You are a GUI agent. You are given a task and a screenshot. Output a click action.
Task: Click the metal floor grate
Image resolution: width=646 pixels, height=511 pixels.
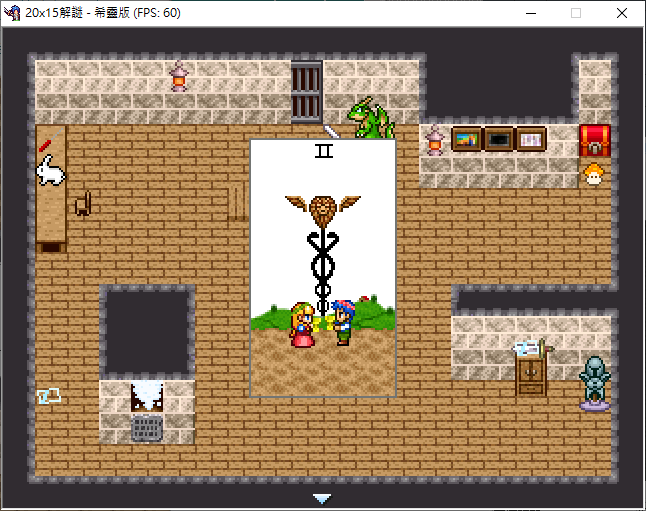pyautogui.click(x=147, y=428)
